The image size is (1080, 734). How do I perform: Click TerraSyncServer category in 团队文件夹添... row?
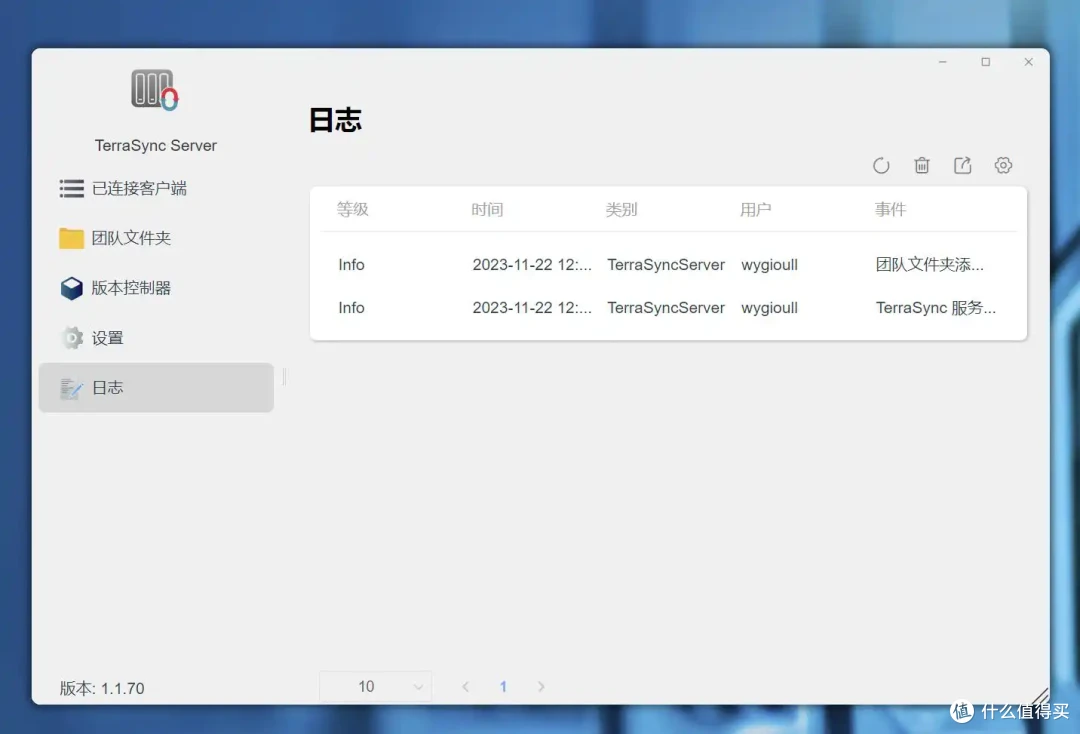(x=666, y=264)
